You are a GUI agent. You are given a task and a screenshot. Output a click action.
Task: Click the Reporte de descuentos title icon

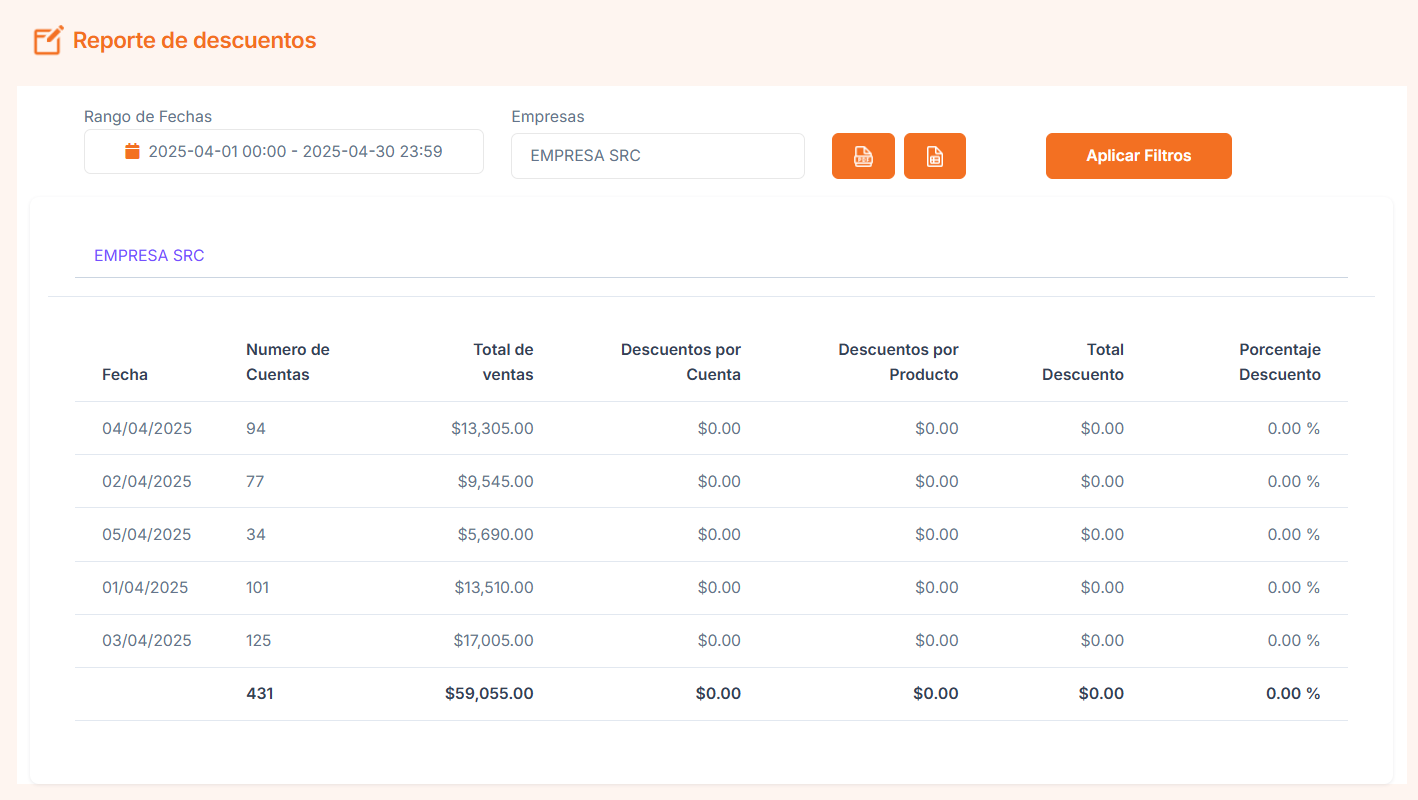(48, 41)
